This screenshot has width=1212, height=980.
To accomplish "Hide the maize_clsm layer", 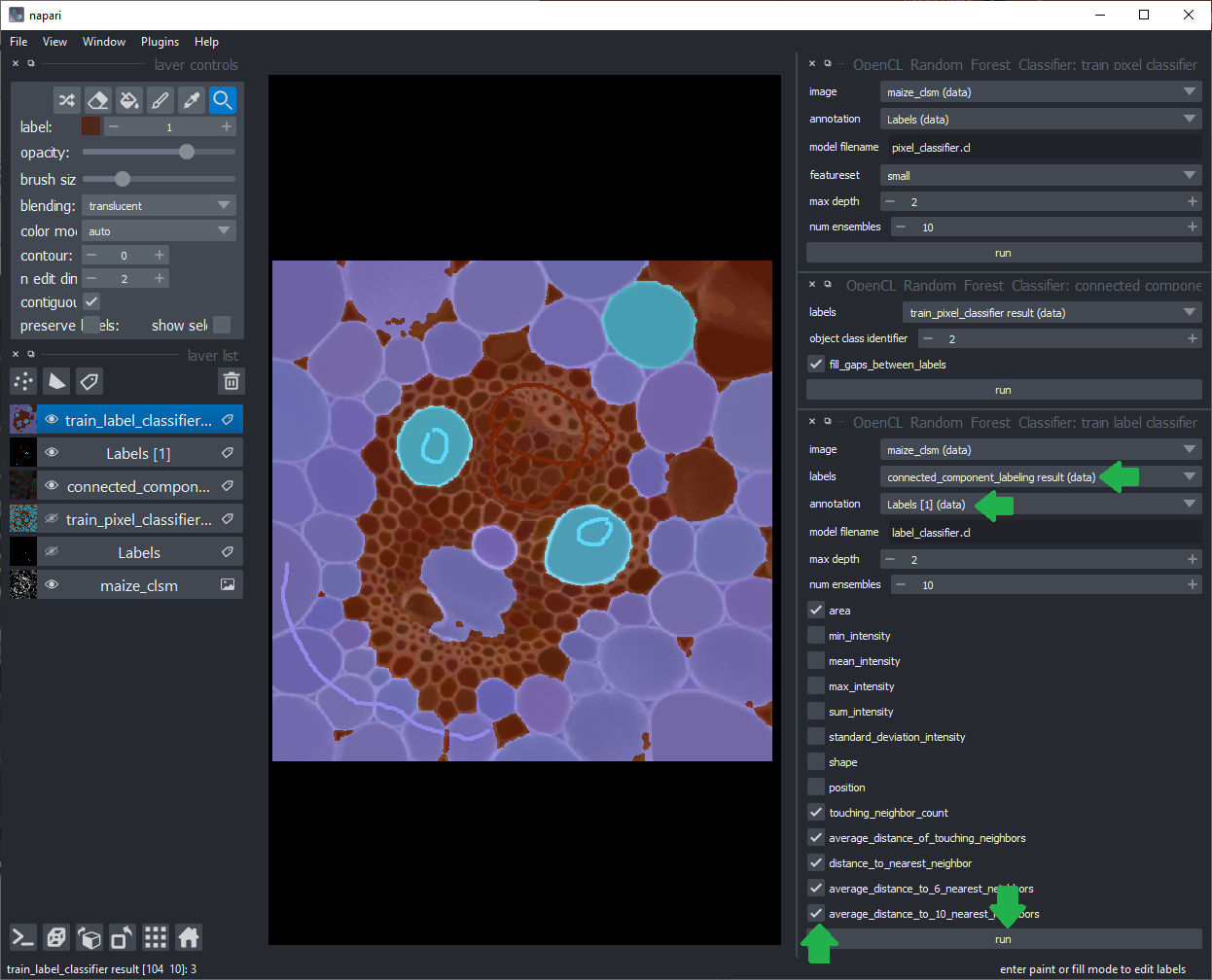I will click(52, 585).
